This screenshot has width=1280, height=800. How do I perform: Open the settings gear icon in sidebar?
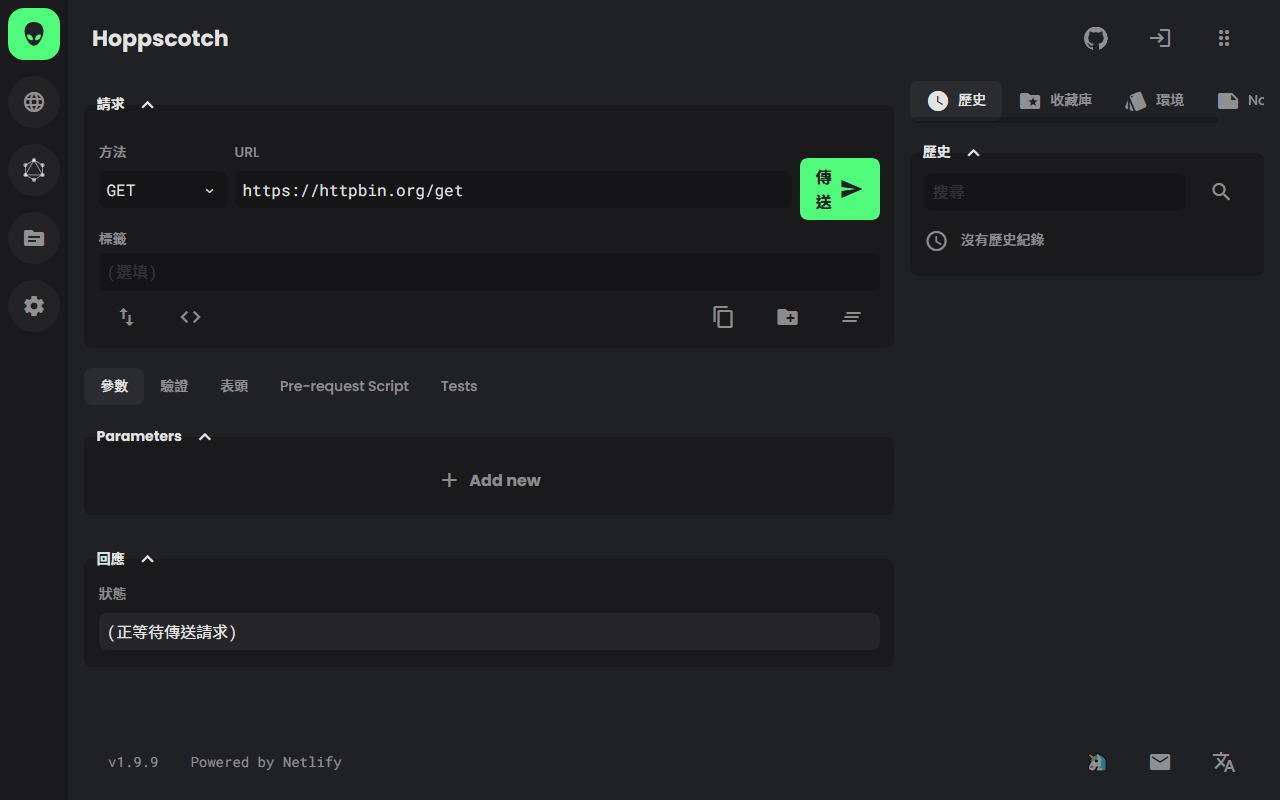pyautogui.click(x=34, y=306)
